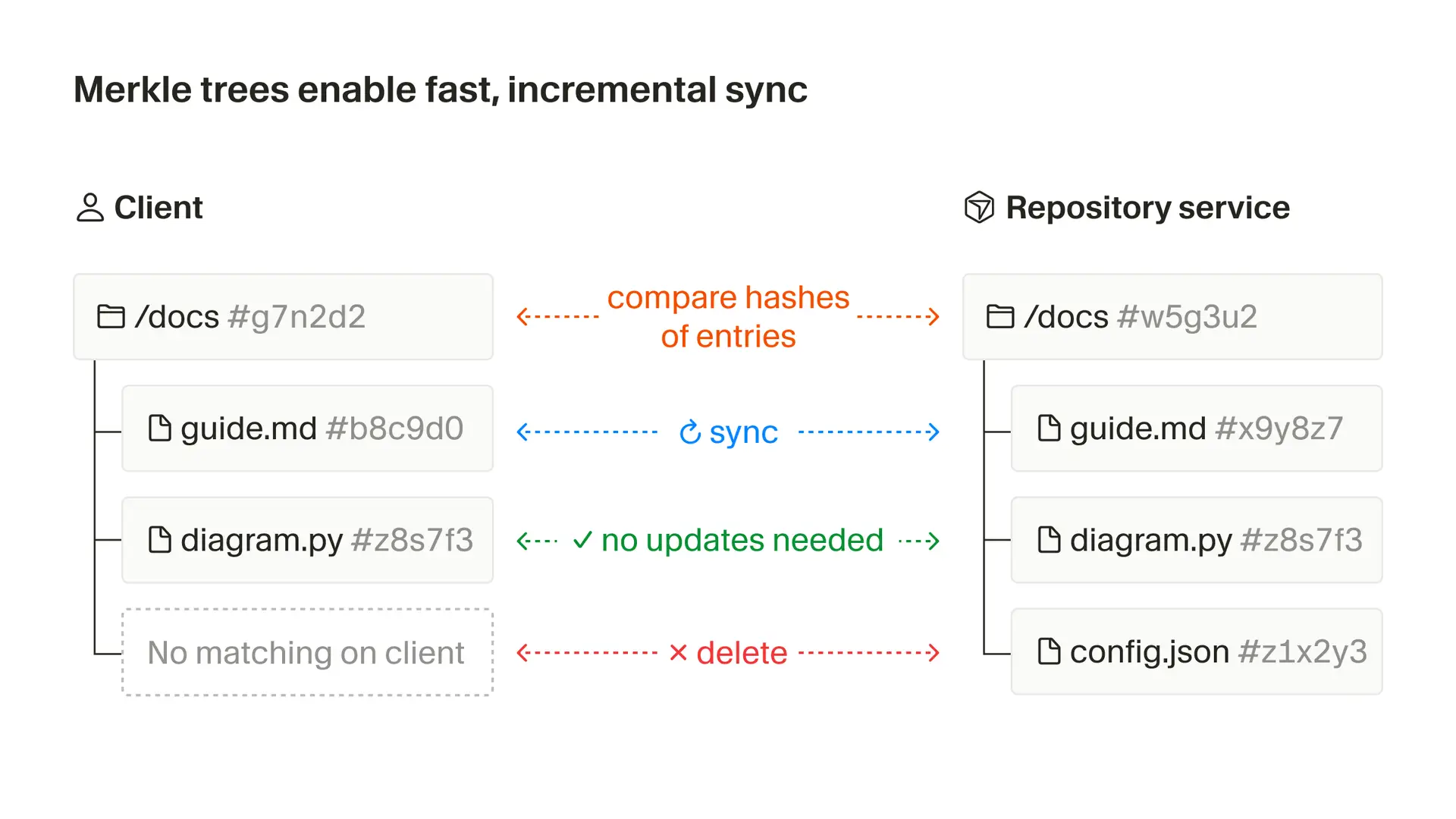Click the "Merkle trees enable fast, incremental sync" title
1456x819 pixels.
pos(441,89)
